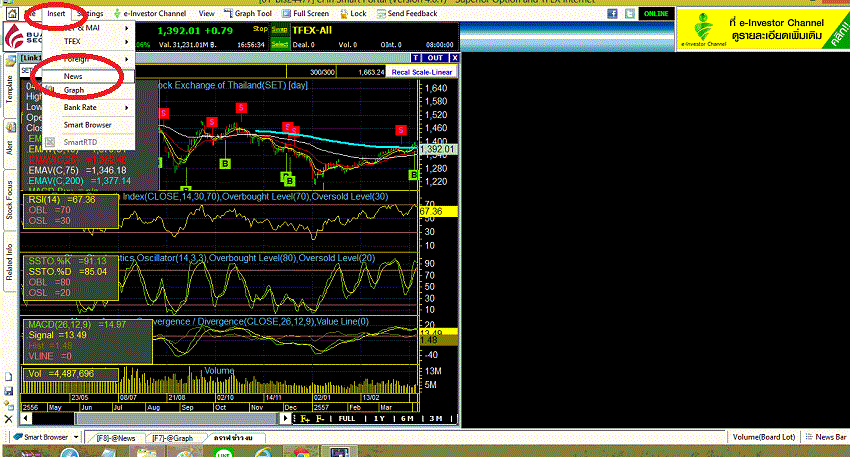Screen dimensions: 850x457
Task: Click the right arrow of chart scrollbar
Action: 286,419
